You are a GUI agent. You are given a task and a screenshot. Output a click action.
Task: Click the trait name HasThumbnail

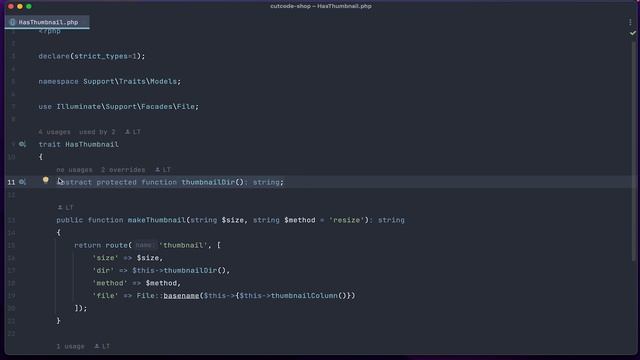tap(92, 144)
